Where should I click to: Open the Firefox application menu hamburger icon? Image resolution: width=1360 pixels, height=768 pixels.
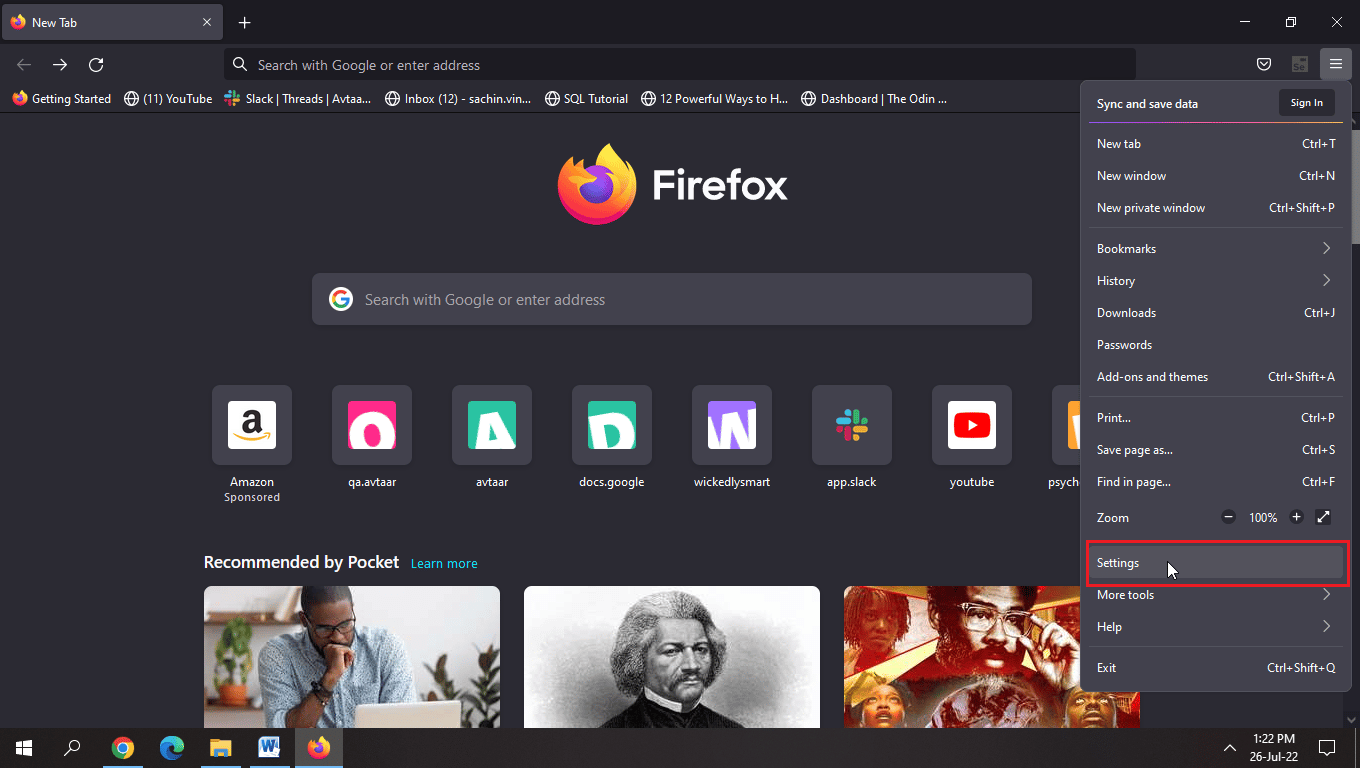tap(1335, 65)
